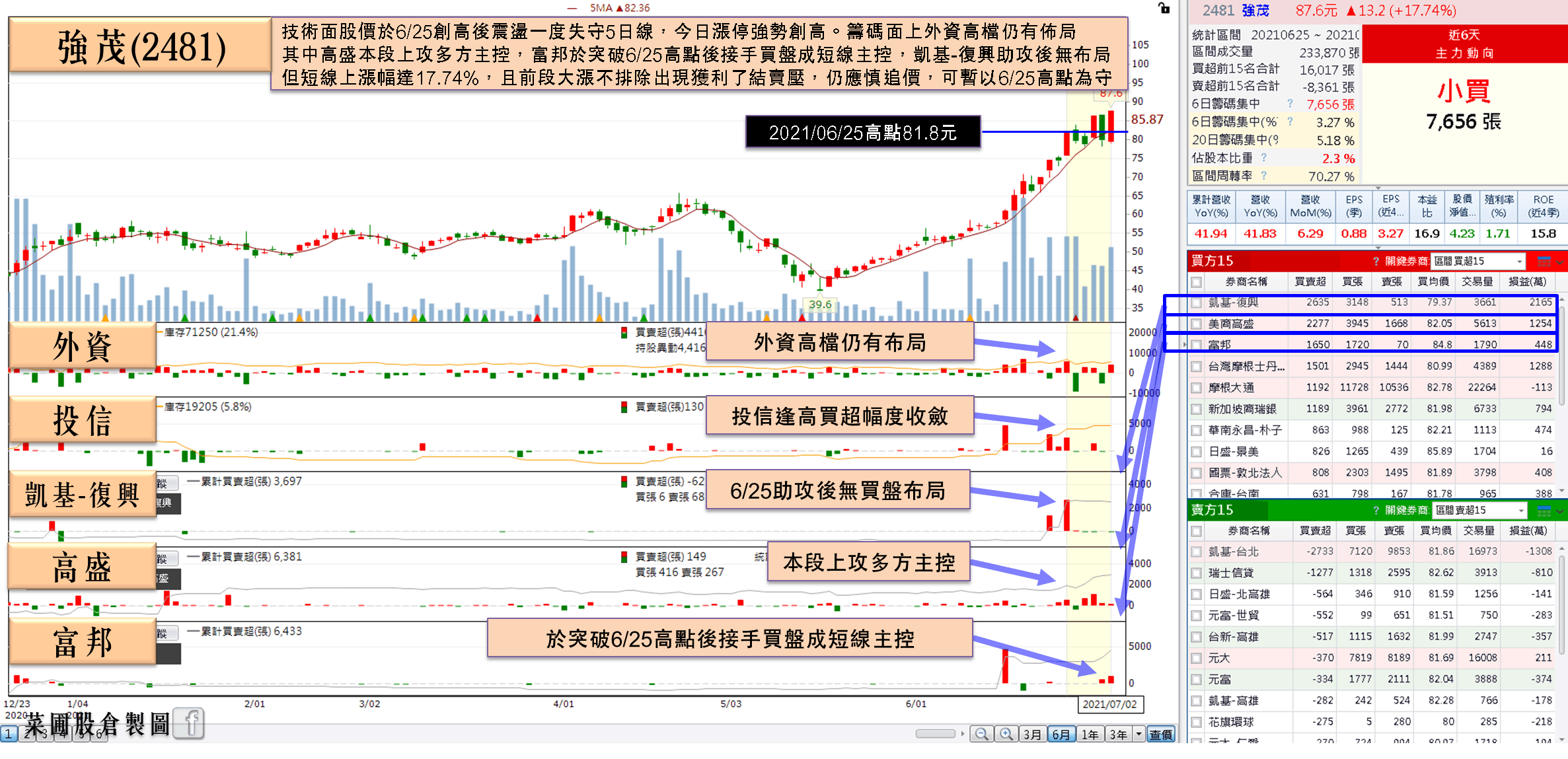Viewport: 1568px width, 759px height.
Task: Click the lock icon above the price chart
Action: [1164, 8]
